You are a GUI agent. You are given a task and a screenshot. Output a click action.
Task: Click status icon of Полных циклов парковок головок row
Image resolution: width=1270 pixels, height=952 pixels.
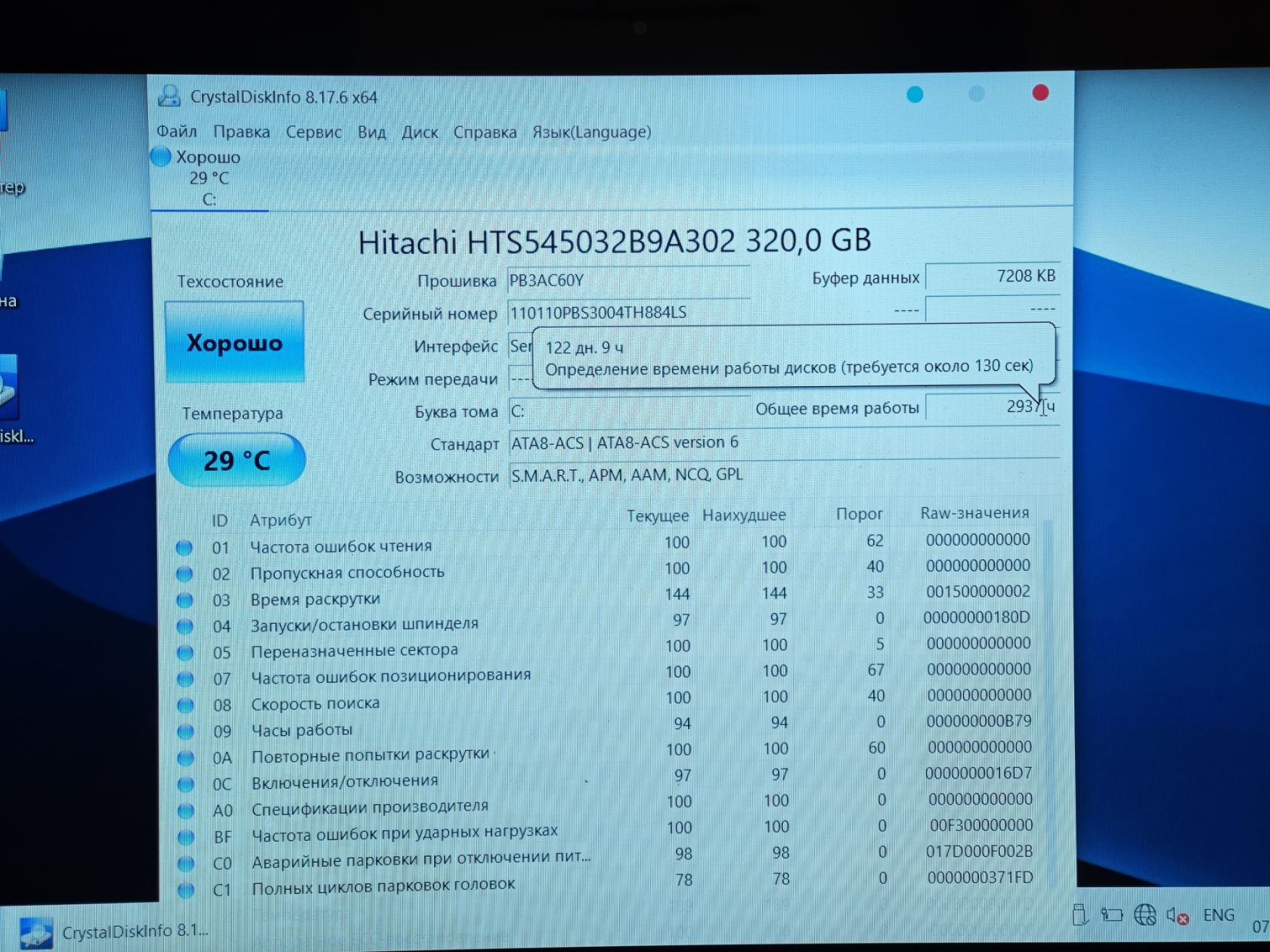(x=186, y=890)
